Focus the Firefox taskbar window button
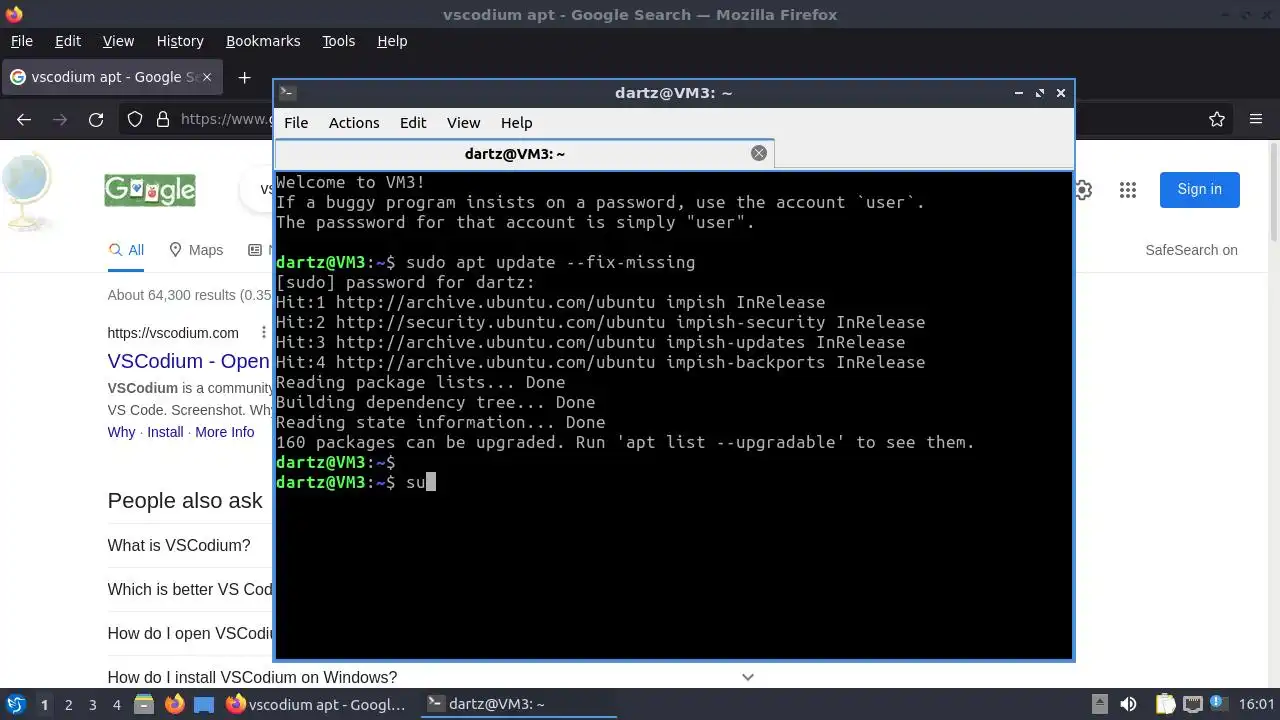 coord(317,704)
